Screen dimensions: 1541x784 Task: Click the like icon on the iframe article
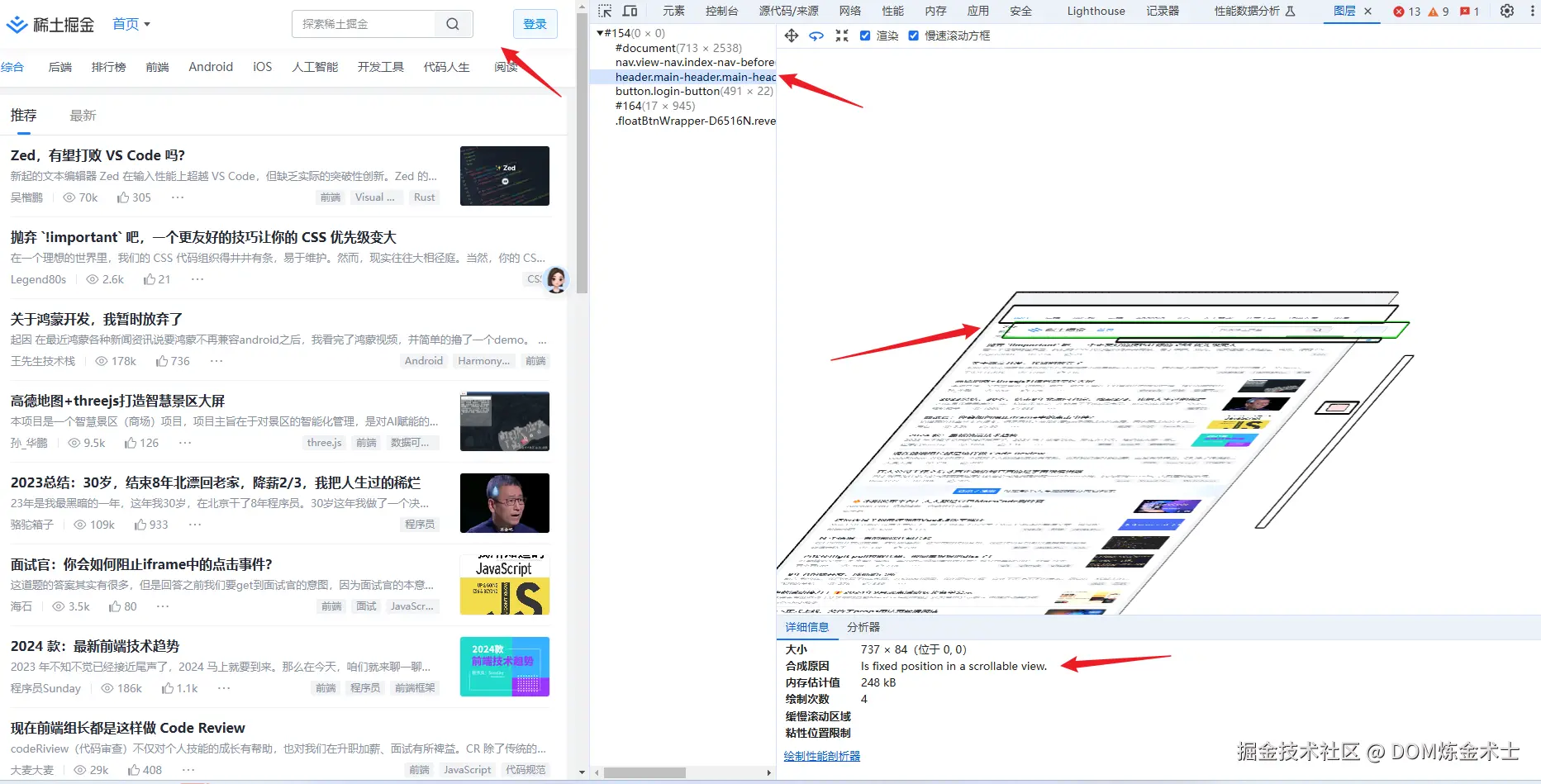115,606
